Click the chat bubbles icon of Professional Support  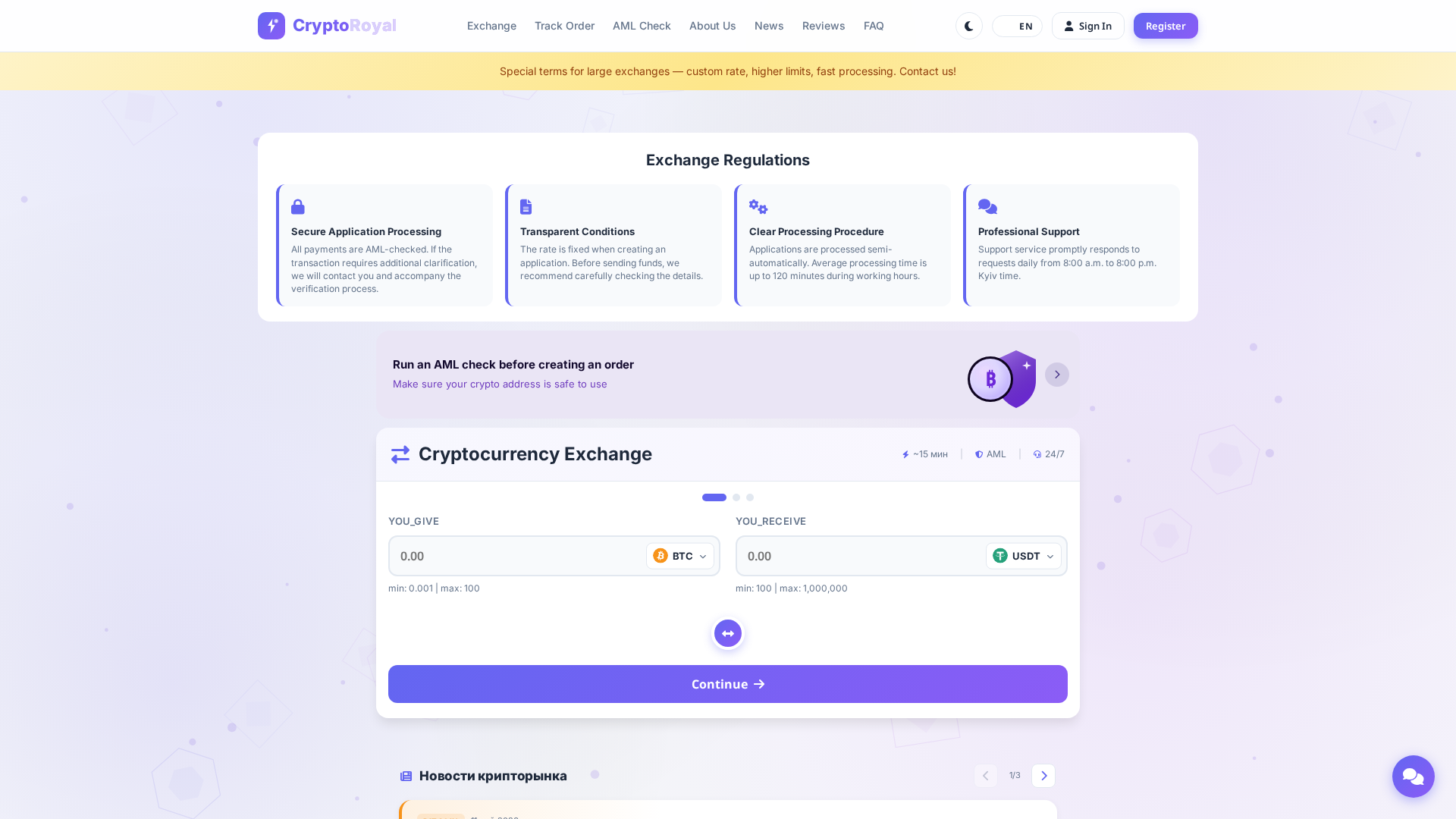[x=987, y=206]
